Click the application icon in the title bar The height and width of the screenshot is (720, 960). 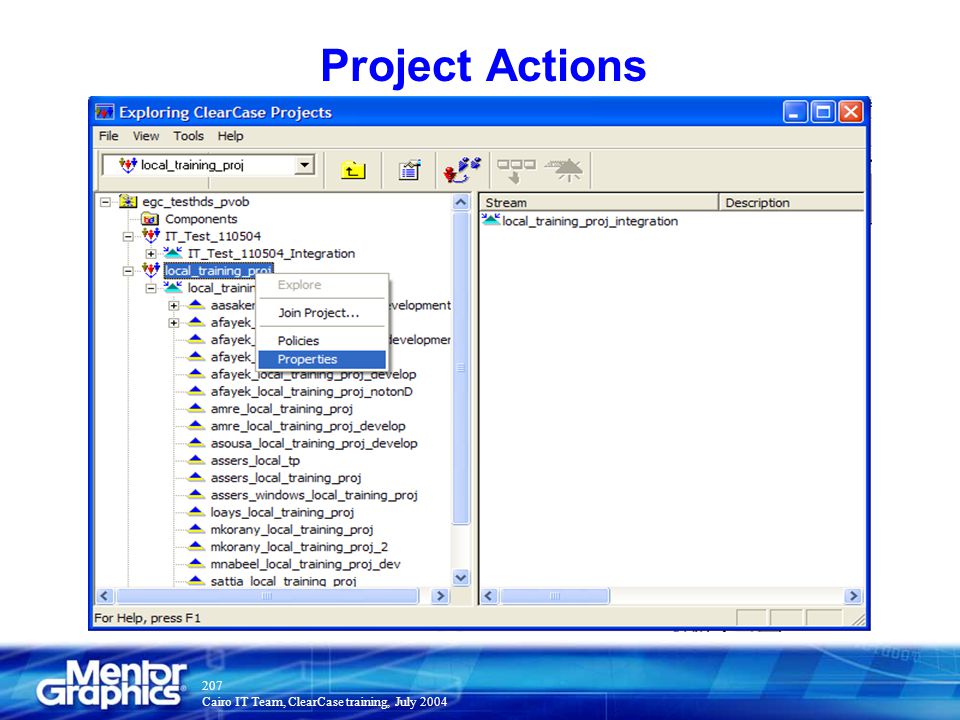[x=105, y=112]
